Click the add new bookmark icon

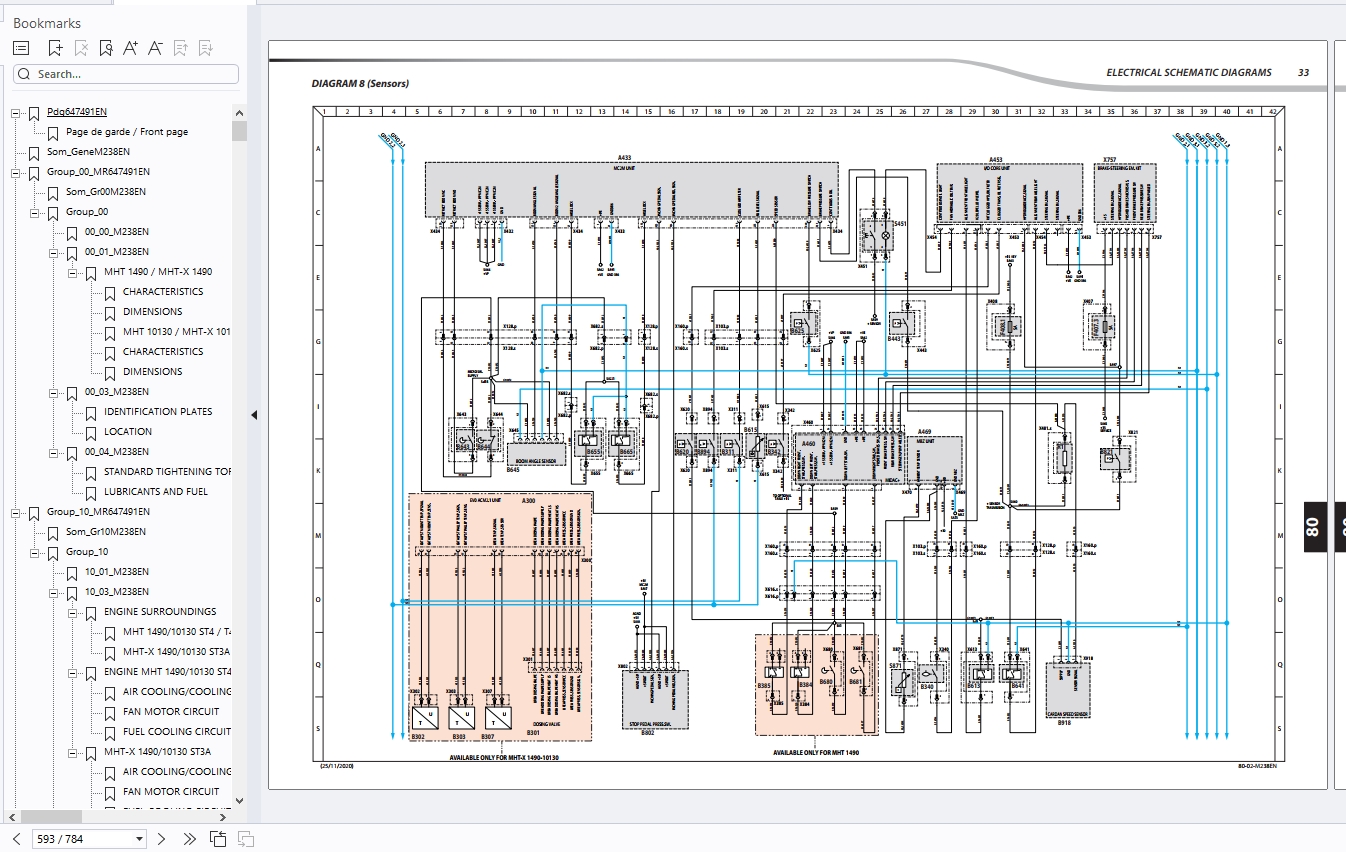click(x=56, y=48)
